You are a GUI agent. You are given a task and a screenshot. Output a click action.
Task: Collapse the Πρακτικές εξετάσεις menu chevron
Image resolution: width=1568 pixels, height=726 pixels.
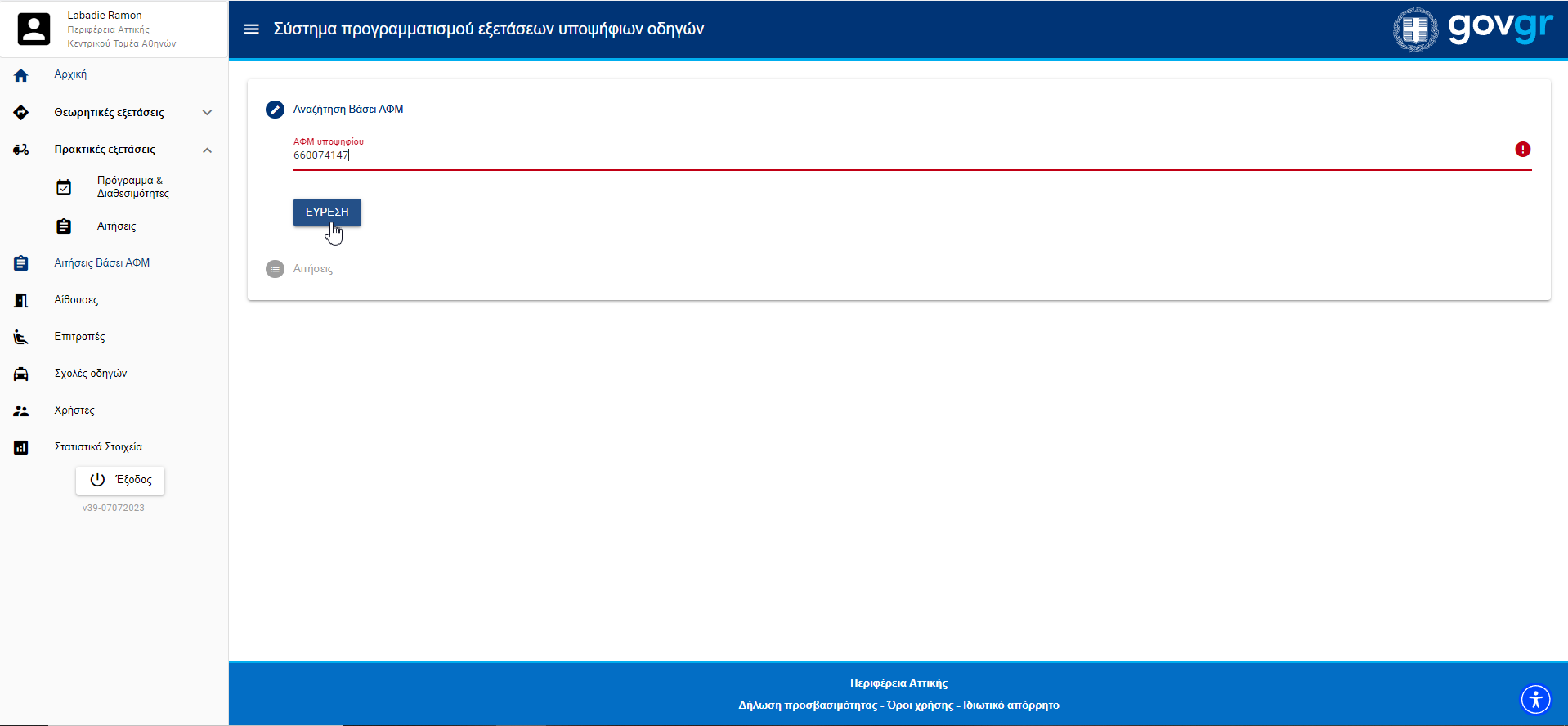pos(207,150)
